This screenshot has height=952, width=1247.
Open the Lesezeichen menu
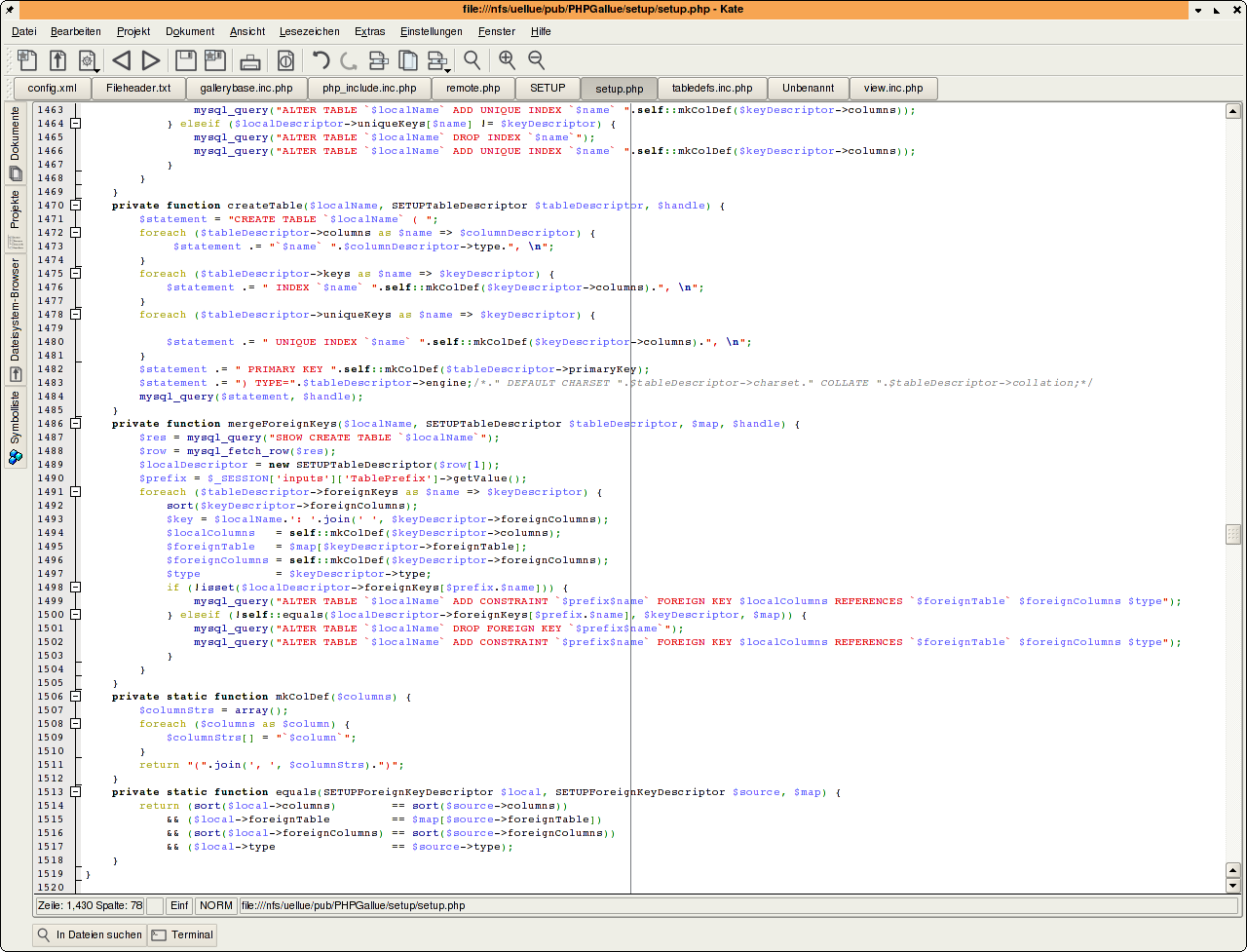point(309,31)
